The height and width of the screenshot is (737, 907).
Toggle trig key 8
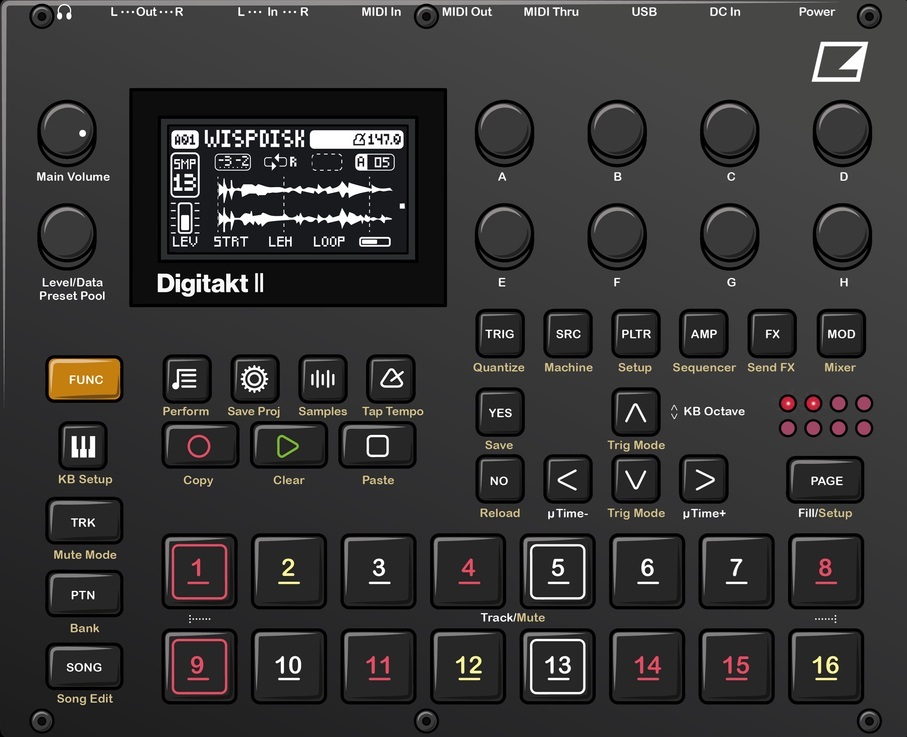825,571
